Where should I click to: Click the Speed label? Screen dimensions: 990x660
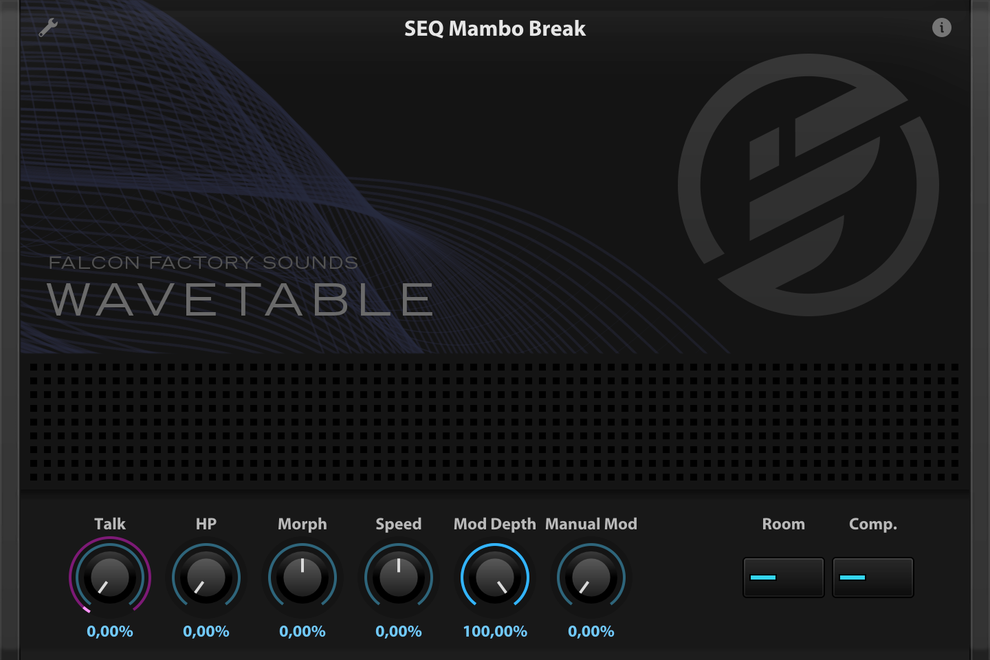(398, 524)
